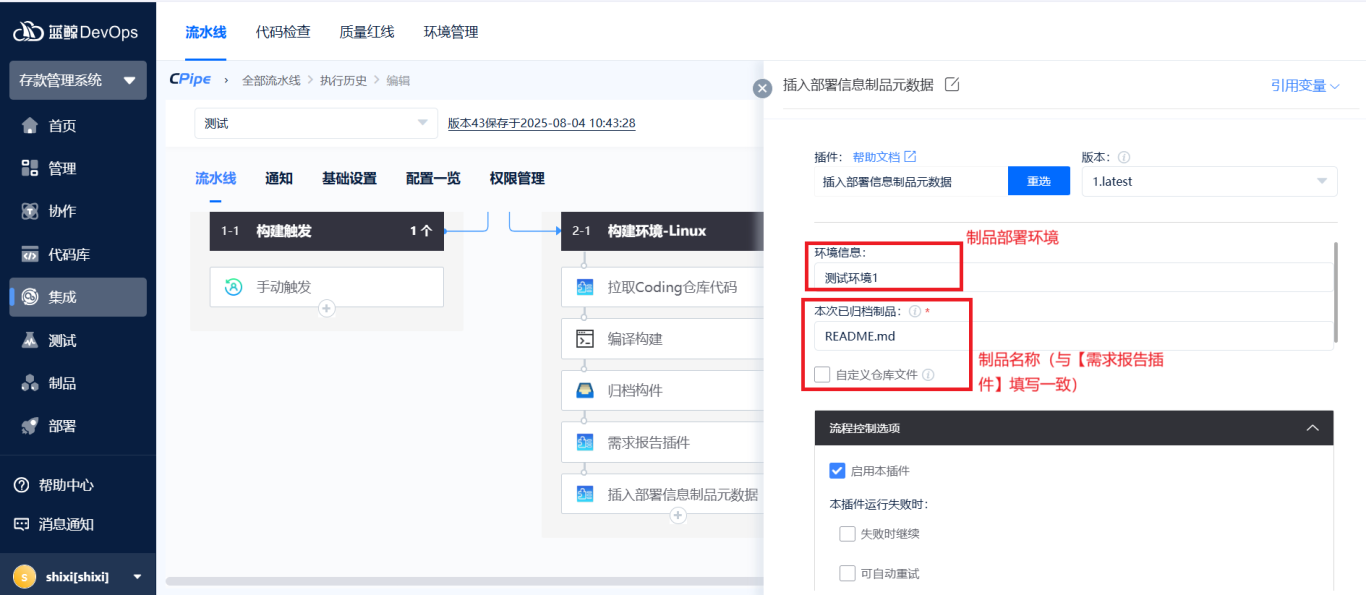The width and height of the screenshot is (1366, 595).
Task: Click the 蓝鲸 DevOps logo icon
Action: point(28,32)
